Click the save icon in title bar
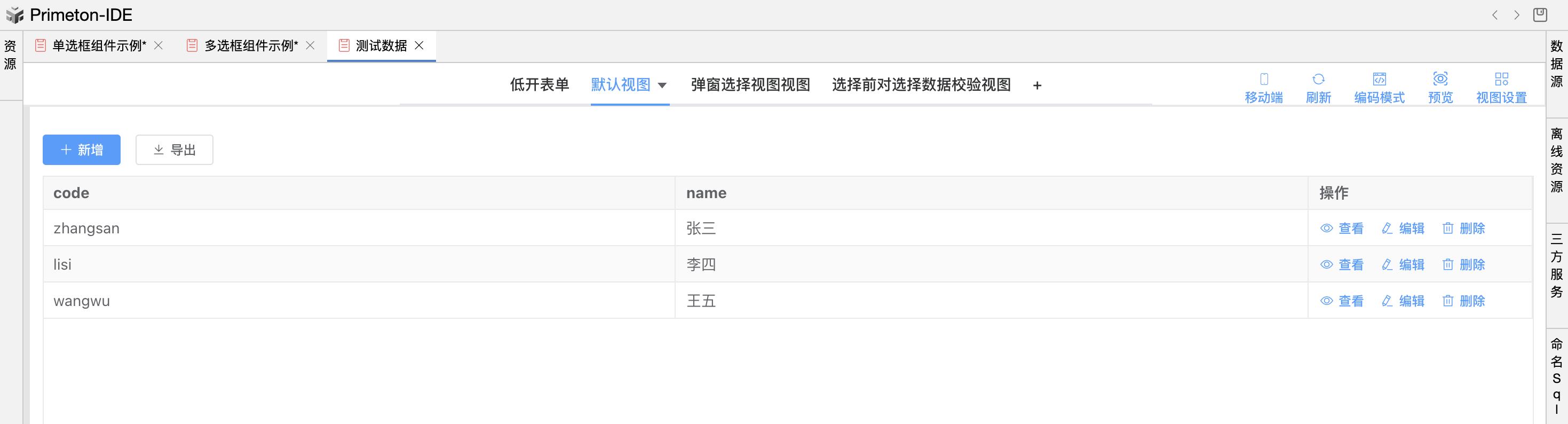This screenshot has height=424, width=1568. [x=1540, y=14]
